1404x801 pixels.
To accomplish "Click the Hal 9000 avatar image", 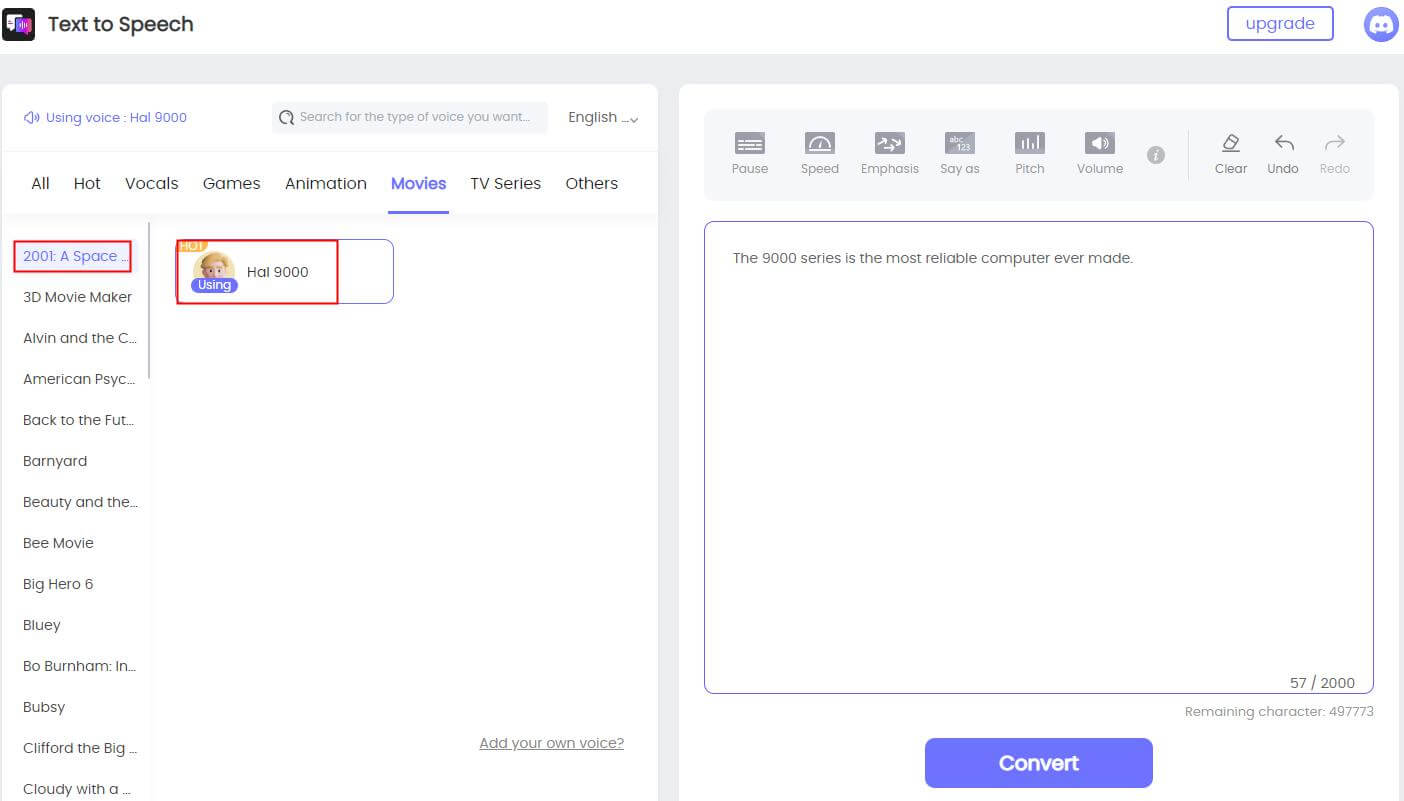I will (213, 271).
